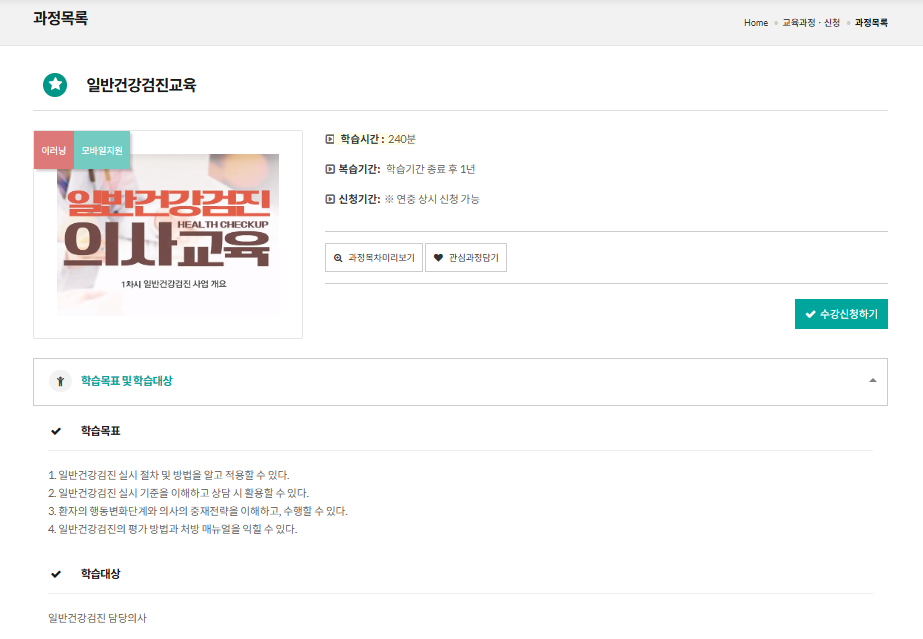923x639 pixels.
Task: Click the 학습대상 subsection heading
Action: [x=101, y=574]
